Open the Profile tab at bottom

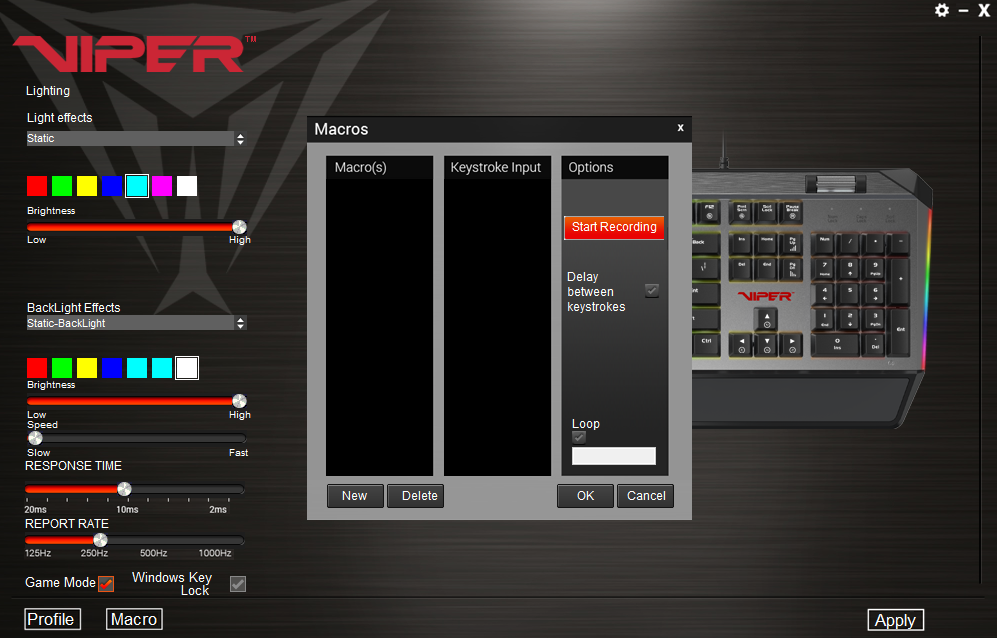(x=51, y=619)
